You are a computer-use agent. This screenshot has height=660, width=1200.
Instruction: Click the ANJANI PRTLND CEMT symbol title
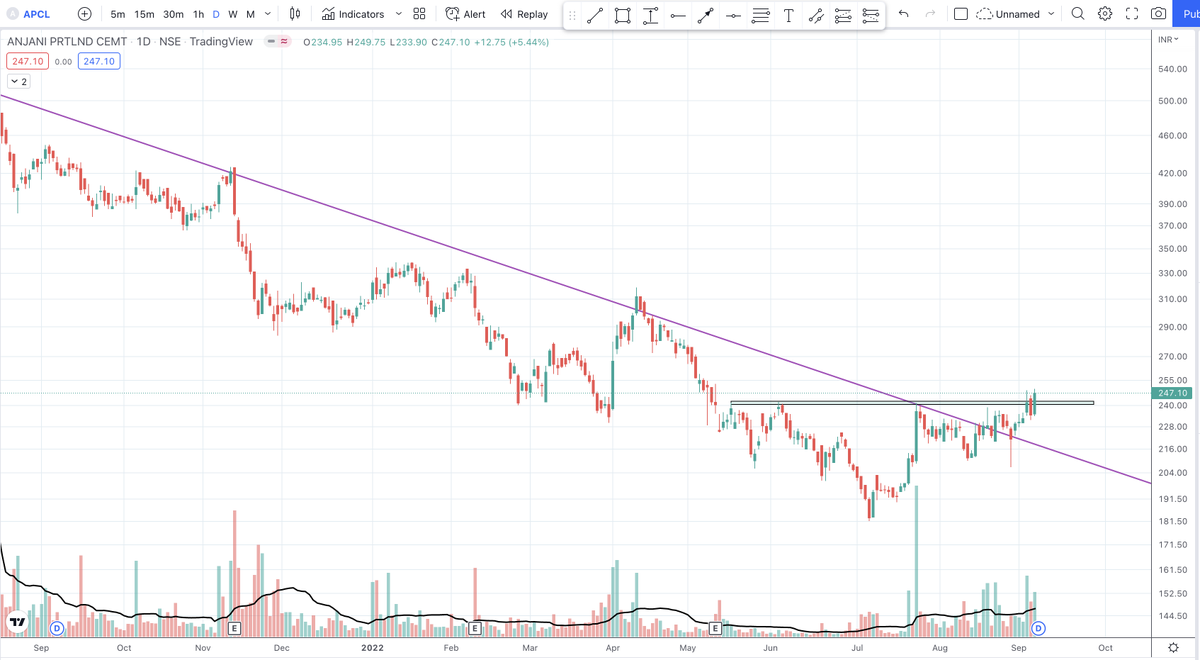[67, 42]
